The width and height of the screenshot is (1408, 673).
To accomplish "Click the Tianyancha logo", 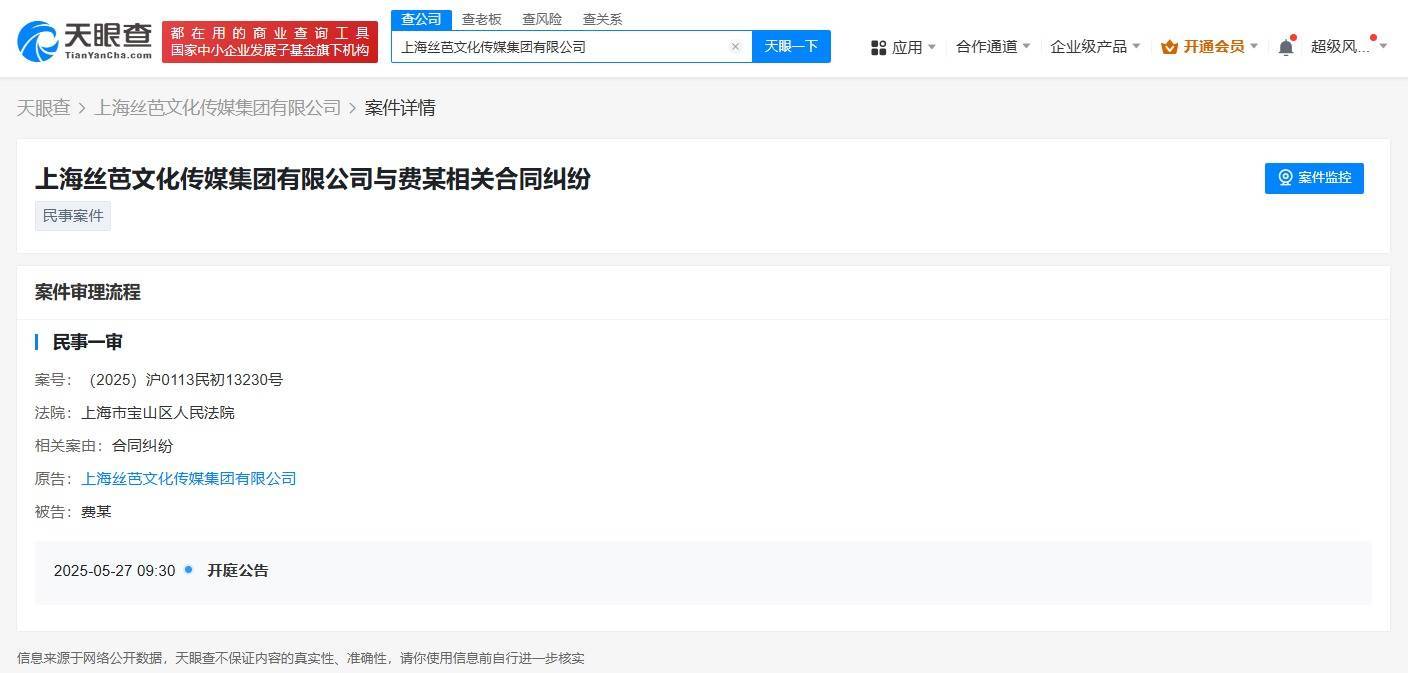I will coord(85,41).
